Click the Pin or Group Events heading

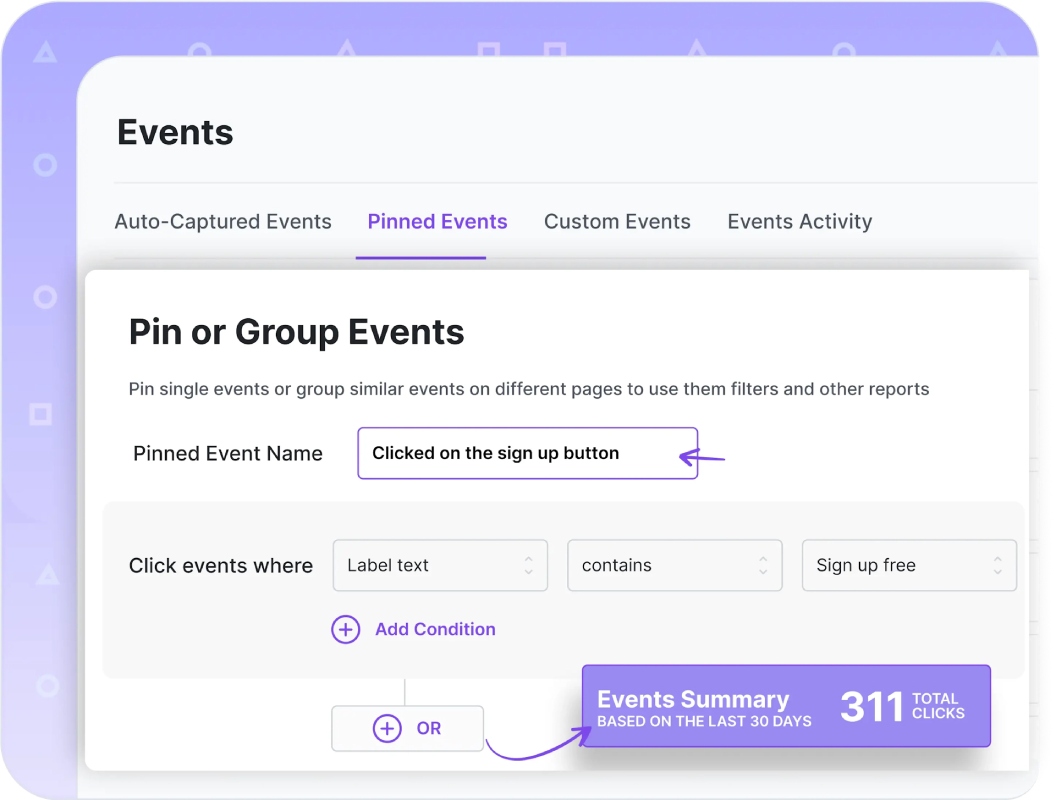pyautogui.click(x=296, y=332)
